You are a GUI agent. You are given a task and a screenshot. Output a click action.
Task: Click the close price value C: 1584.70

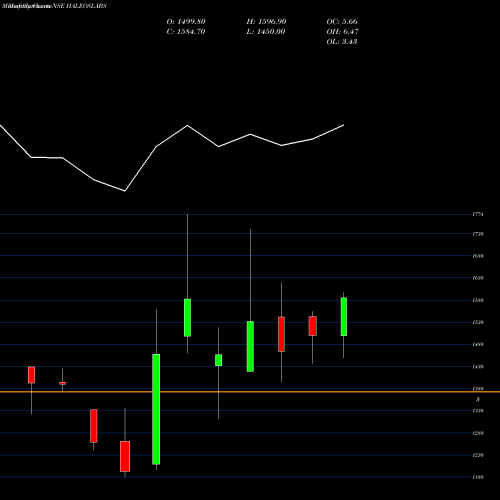pyautogui.click(x=186, y=32)
